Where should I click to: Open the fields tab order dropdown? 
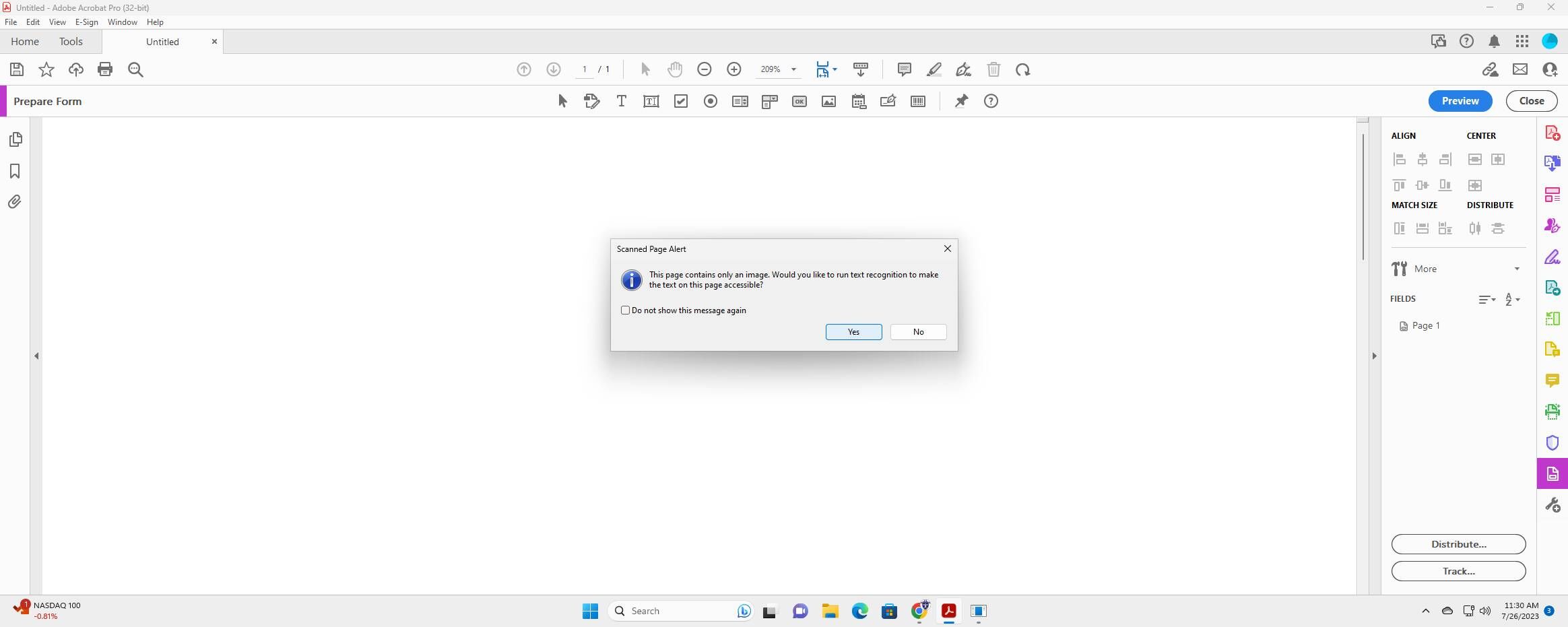tap(1487, 300)
